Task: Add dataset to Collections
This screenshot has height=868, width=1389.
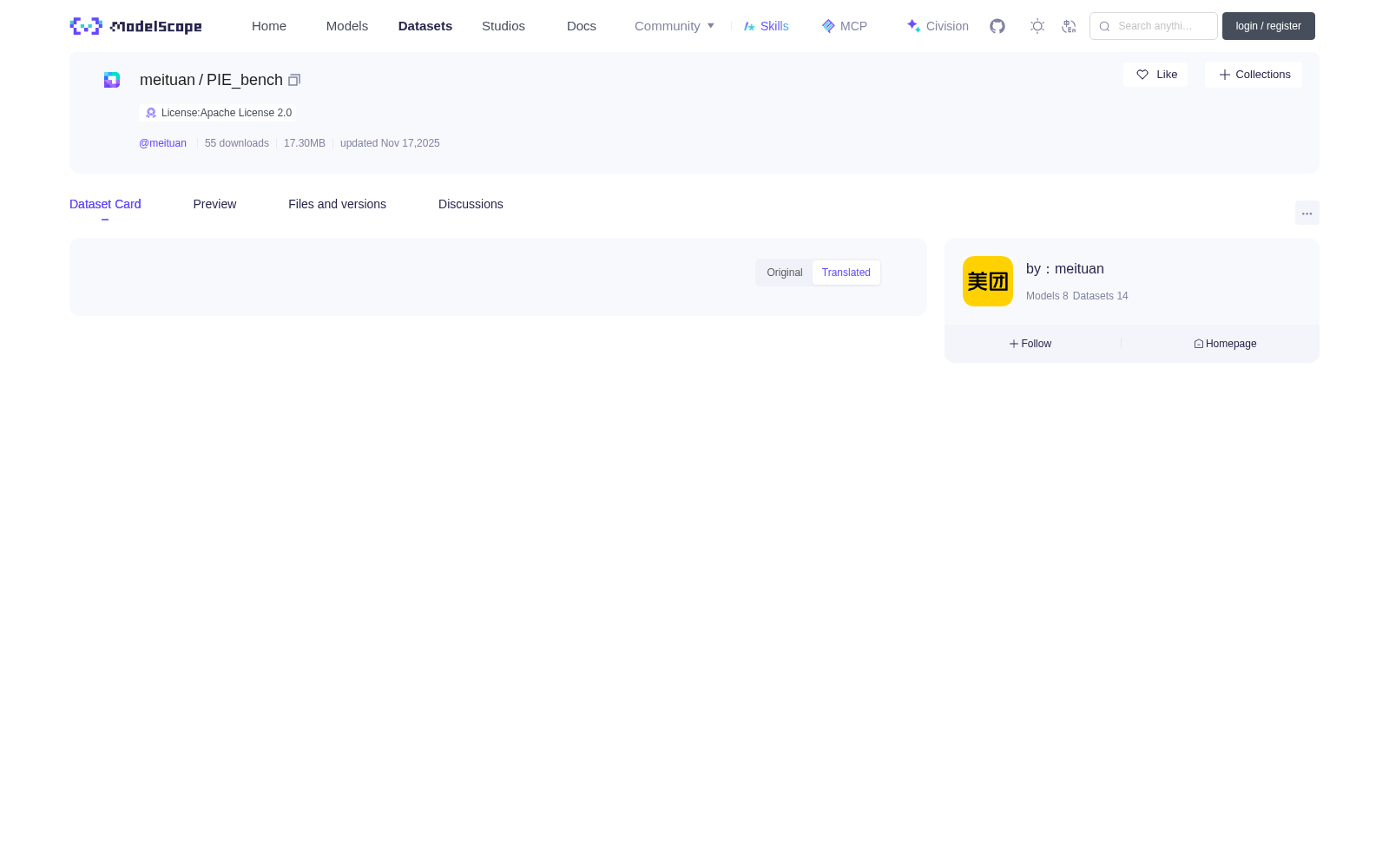Action: coord(1254,75)
